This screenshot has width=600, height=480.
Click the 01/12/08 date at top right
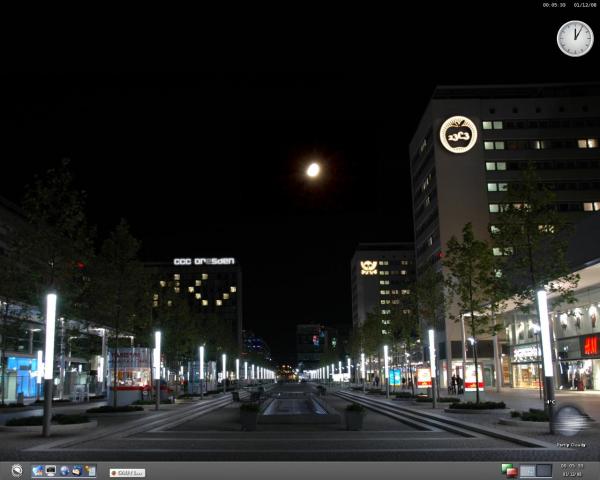(x=585, y=5)
